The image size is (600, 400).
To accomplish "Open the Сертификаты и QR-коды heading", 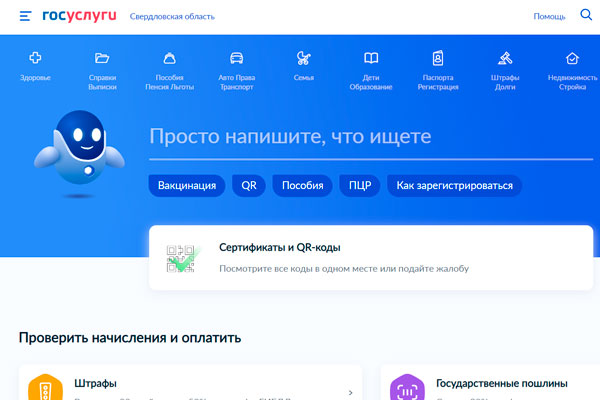I will click(x=280, y=248).
